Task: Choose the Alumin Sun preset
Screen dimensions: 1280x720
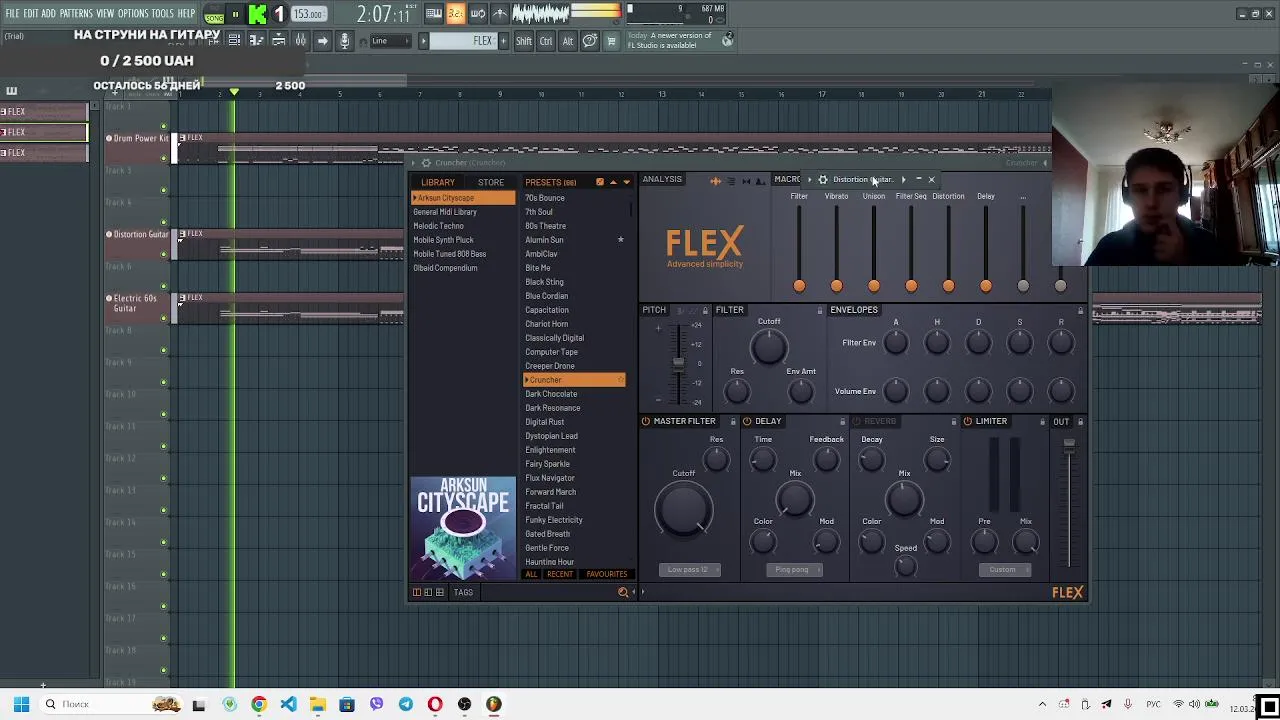Action: 544,240
